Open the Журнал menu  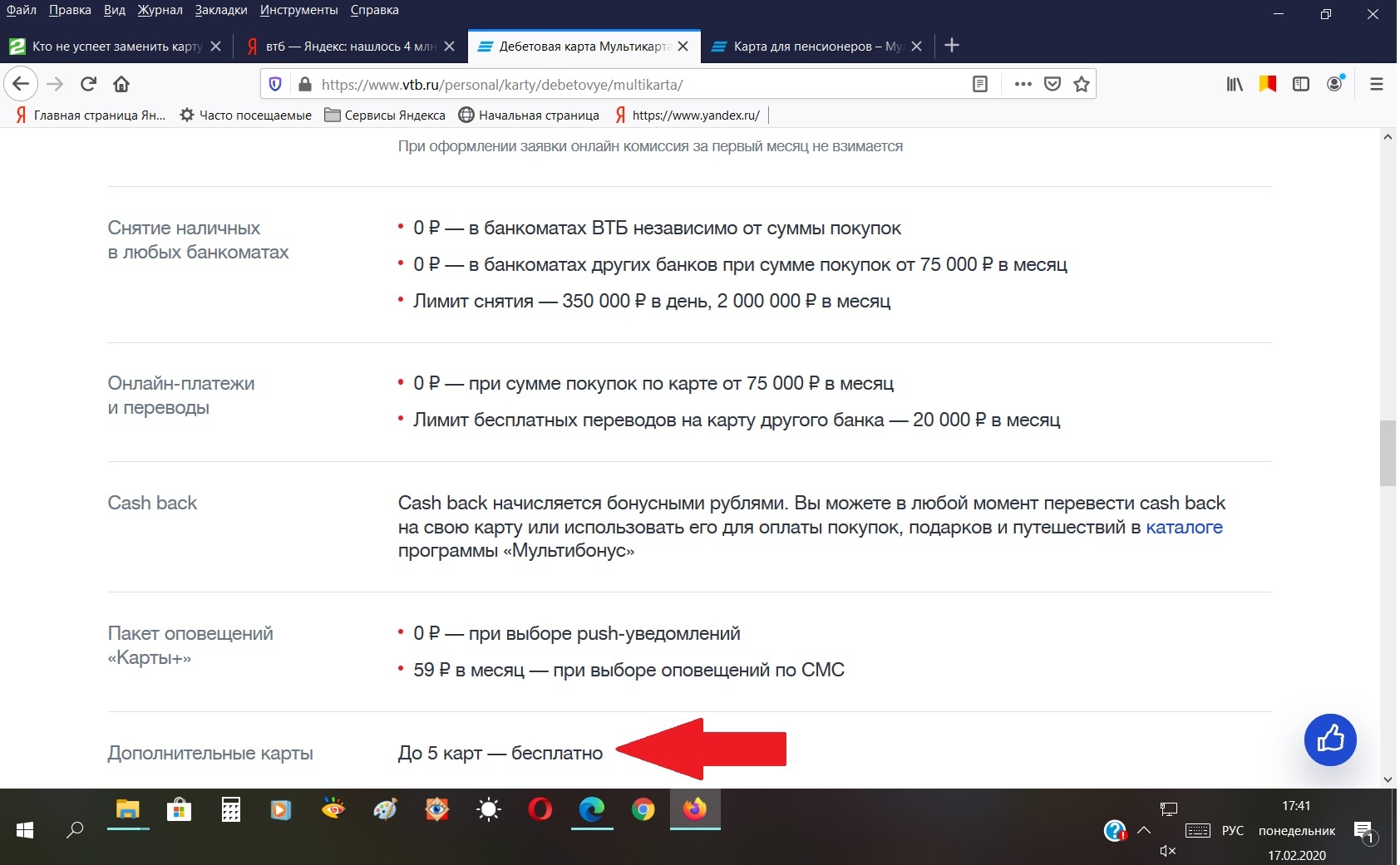pyautogui.click(x=160, y=10)
